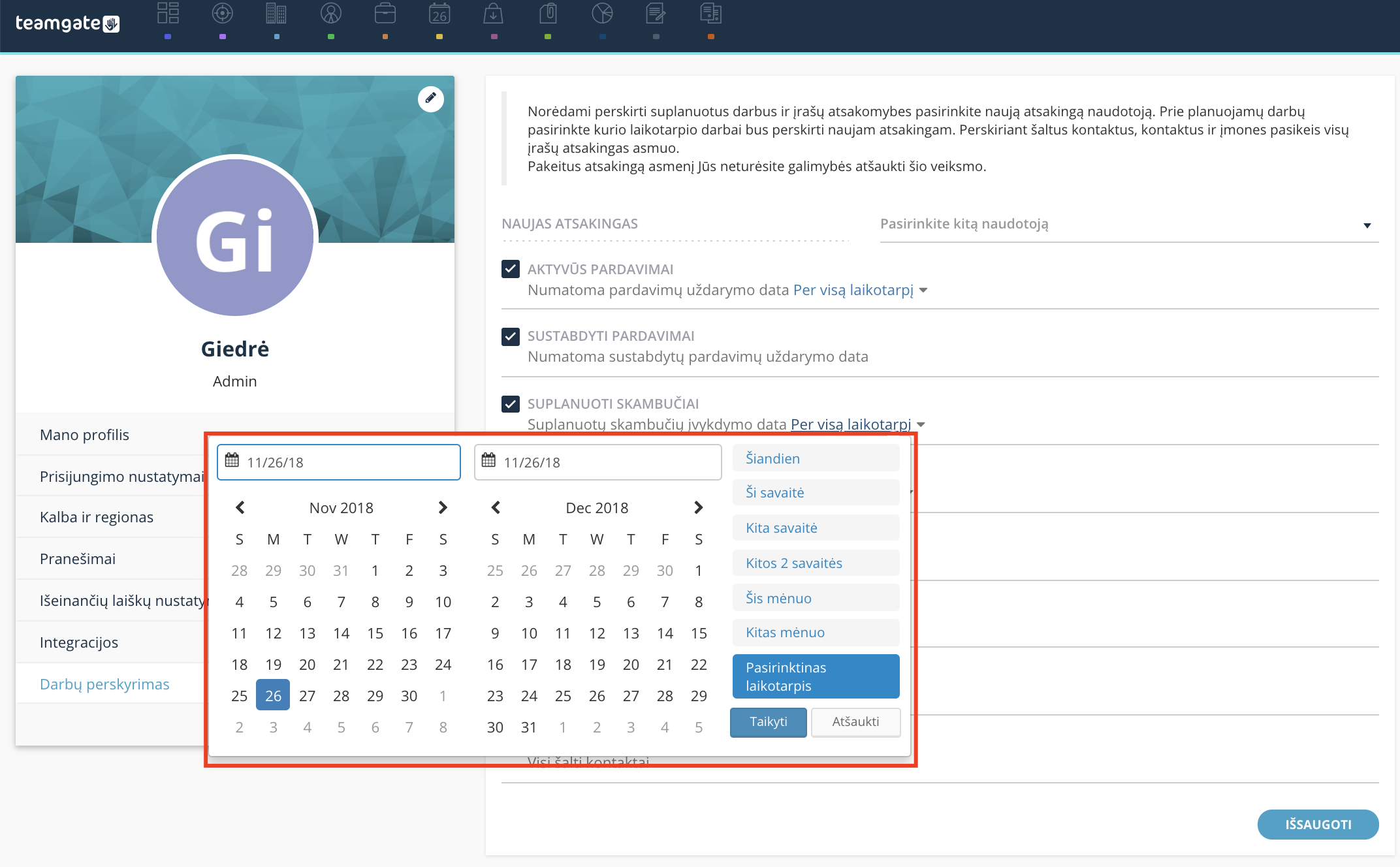Image resolution: width=1400 pixels, height=867 pixels.
Task: Go to next month from Nov 2018
Action: click(x=443, y=507)
